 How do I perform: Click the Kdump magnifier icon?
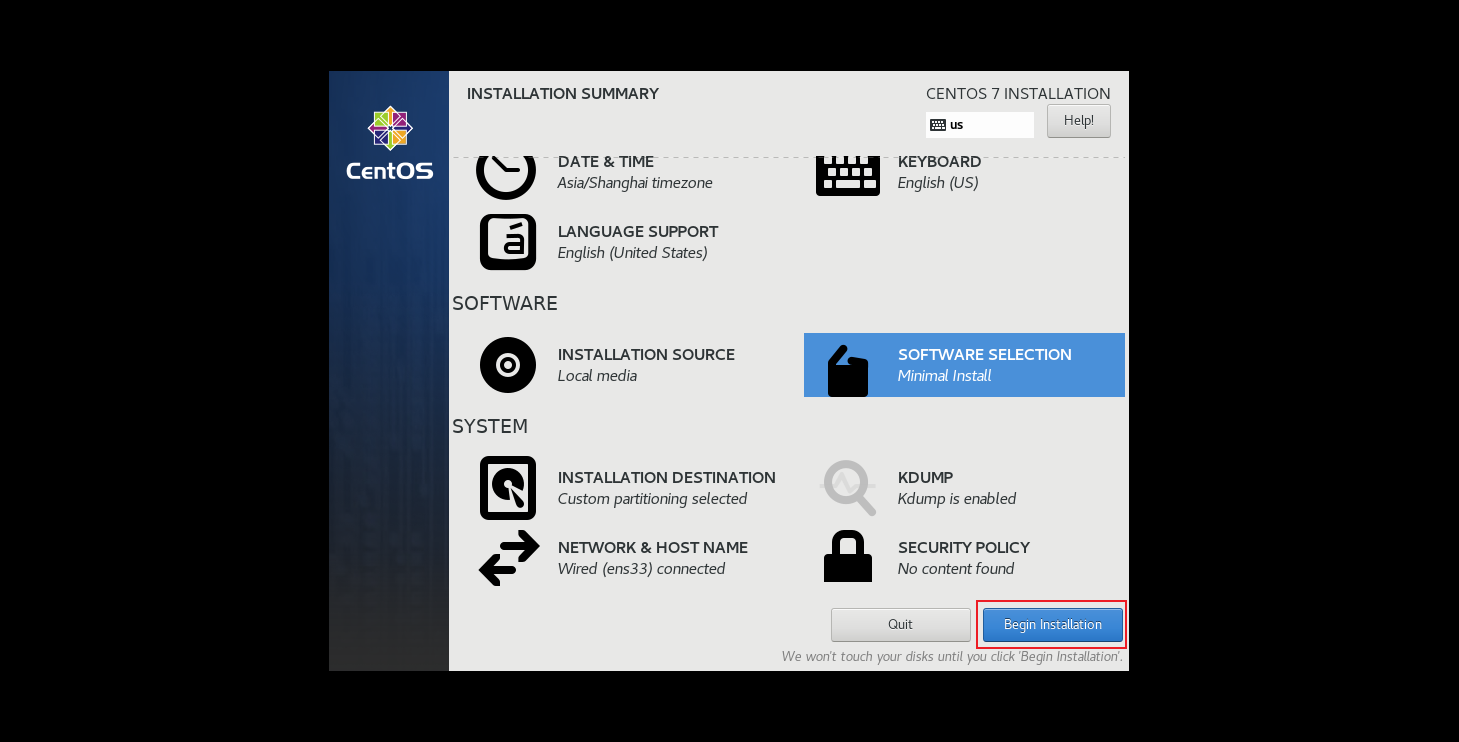(x=849, y=488)
